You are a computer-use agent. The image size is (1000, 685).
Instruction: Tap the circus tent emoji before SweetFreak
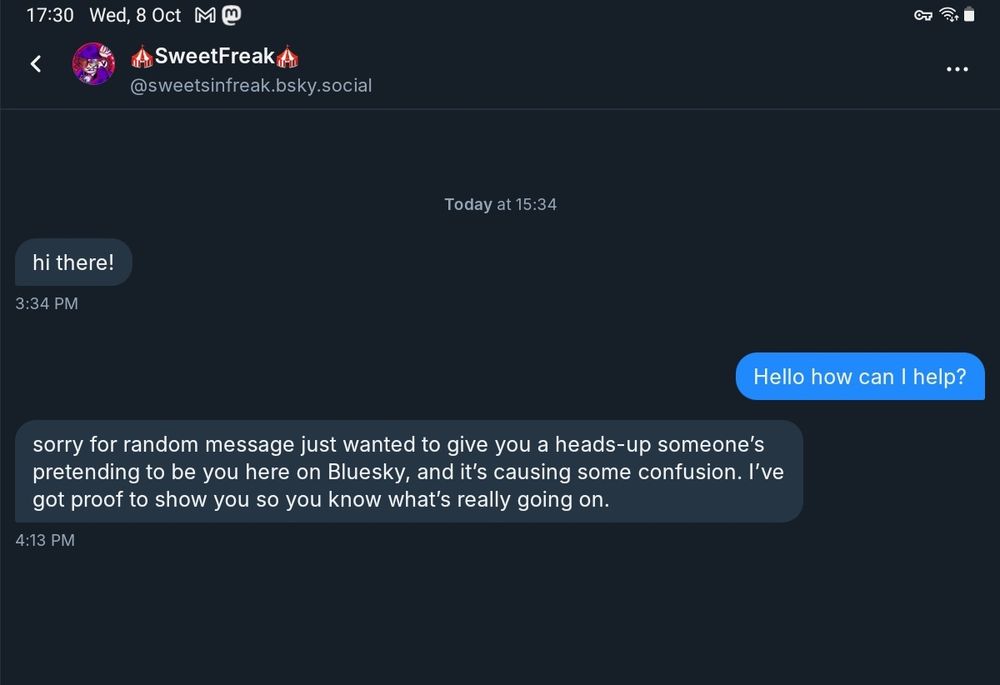[142, 57]
